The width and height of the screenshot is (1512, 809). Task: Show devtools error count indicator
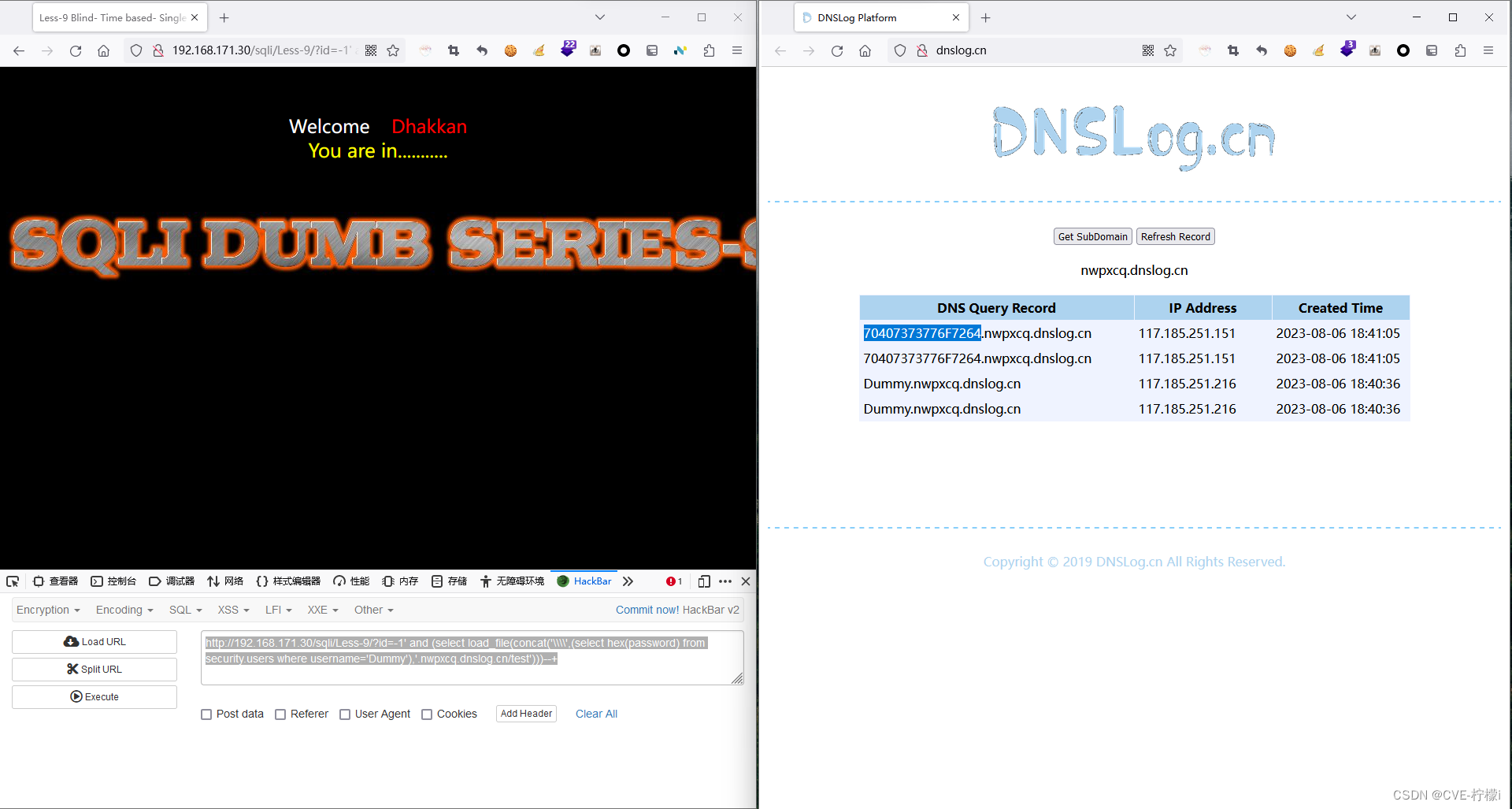point(674,581)
